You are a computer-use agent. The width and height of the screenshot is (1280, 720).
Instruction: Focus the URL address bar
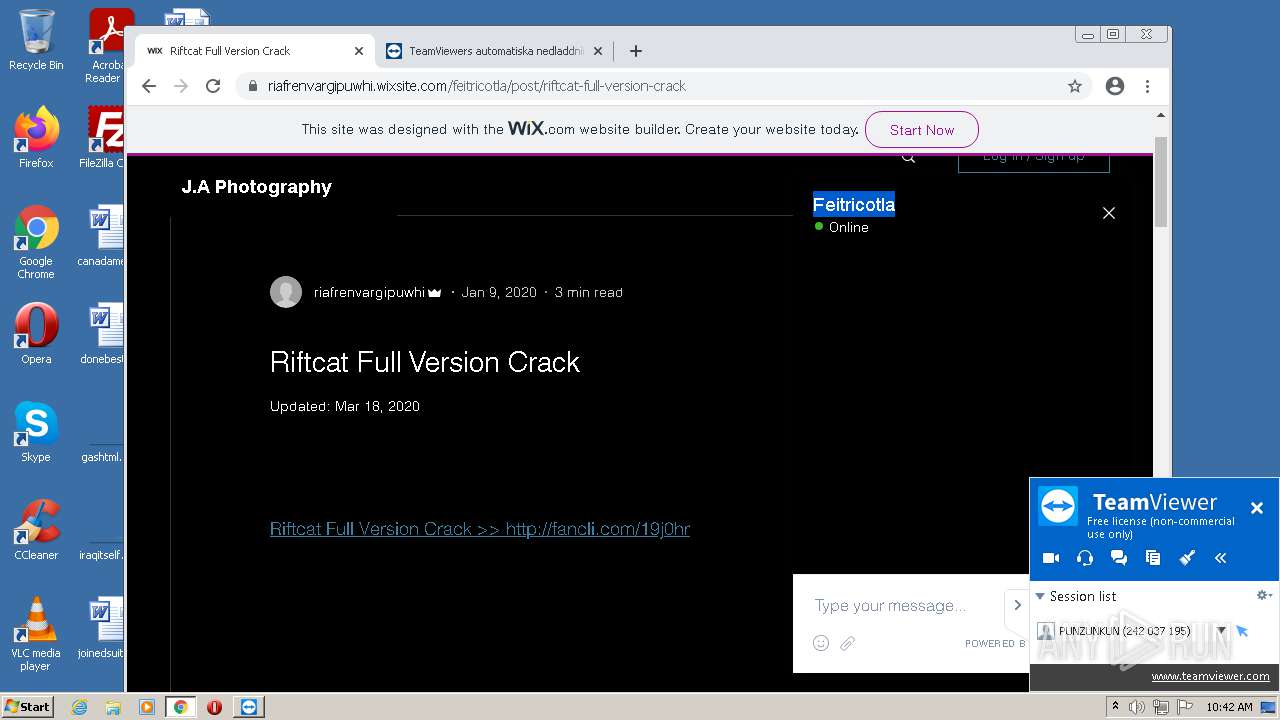tap(660, 86)
